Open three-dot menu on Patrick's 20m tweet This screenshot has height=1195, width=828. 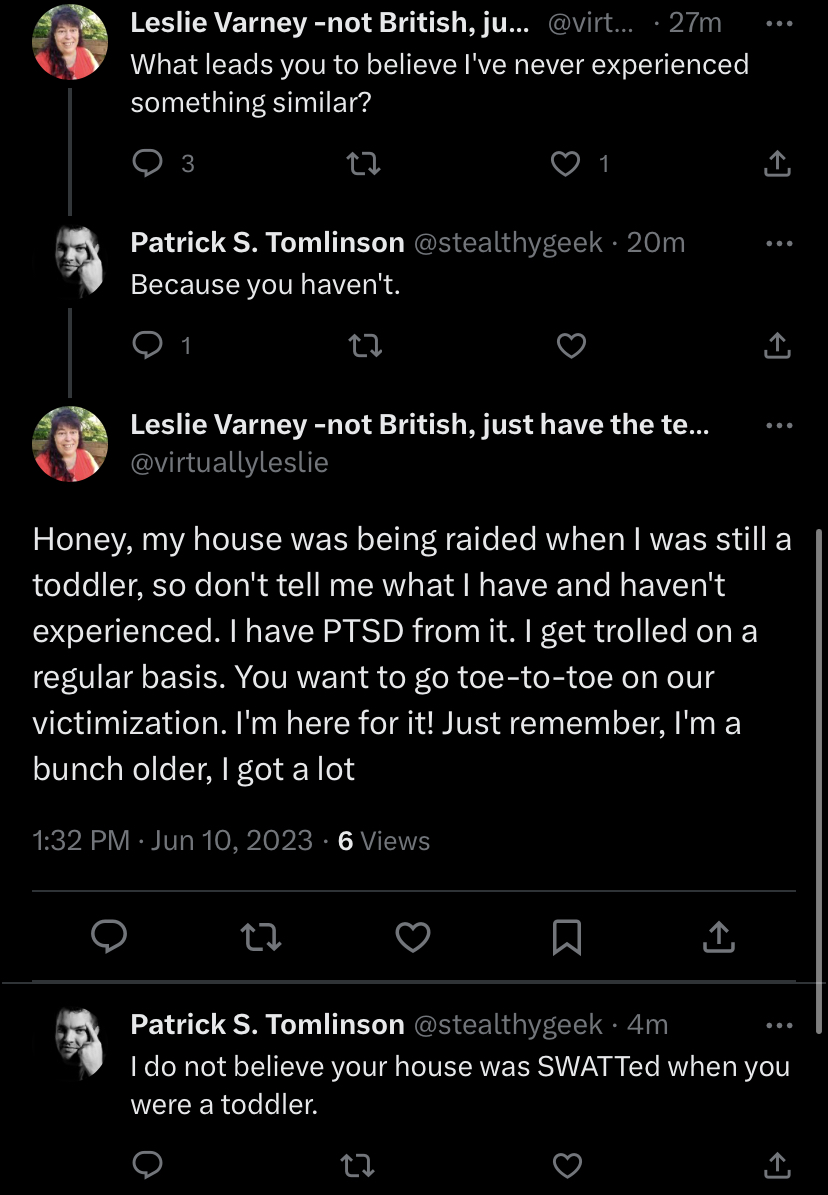point(779,243)
